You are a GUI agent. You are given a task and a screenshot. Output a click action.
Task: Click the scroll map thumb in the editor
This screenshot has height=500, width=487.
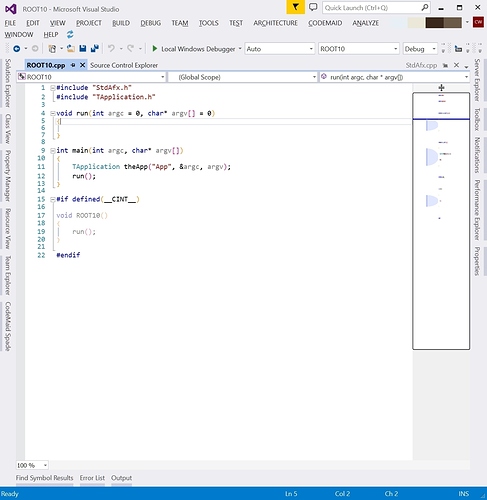tap(441, 221)
